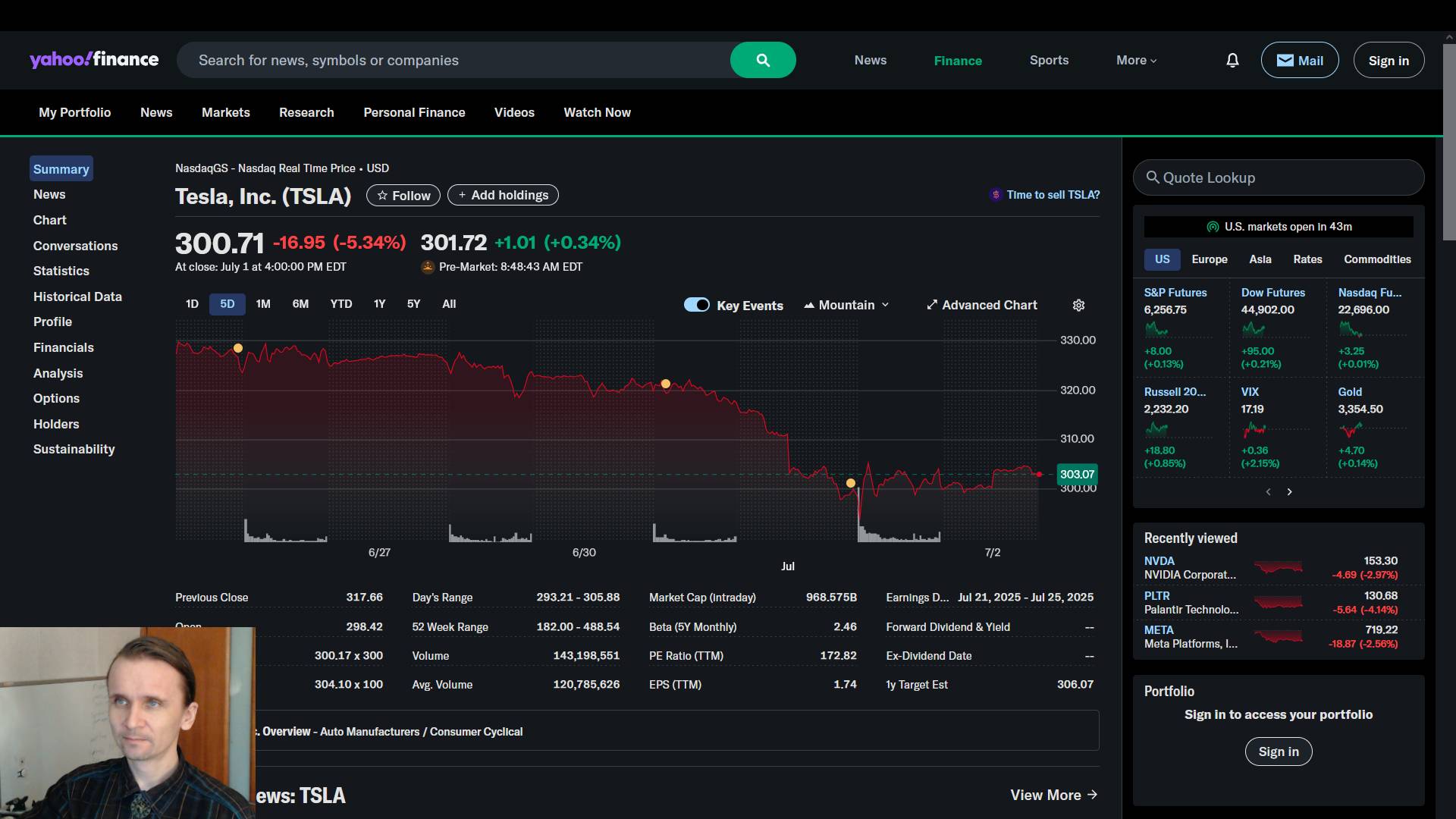Click the Follow star button
1456x819 pixels.
pos(403,196)
